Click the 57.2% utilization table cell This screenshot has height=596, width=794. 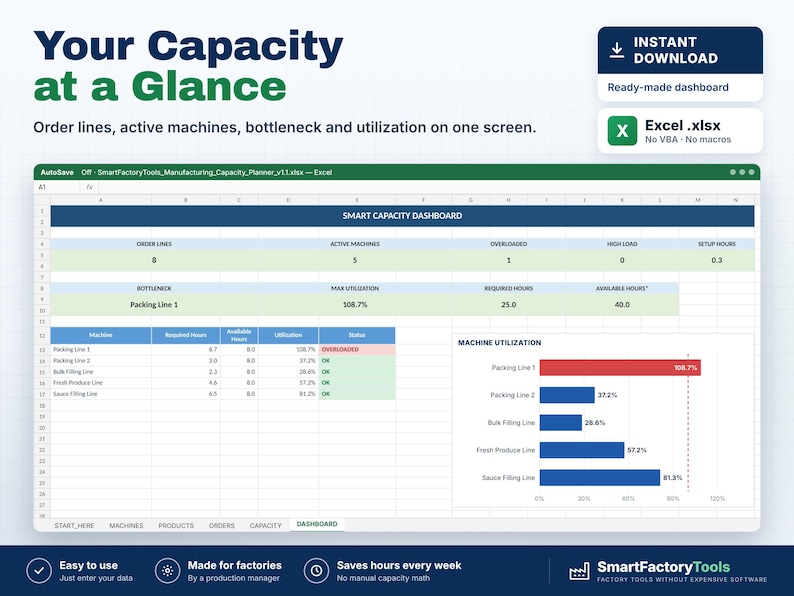tap(288, 383)
